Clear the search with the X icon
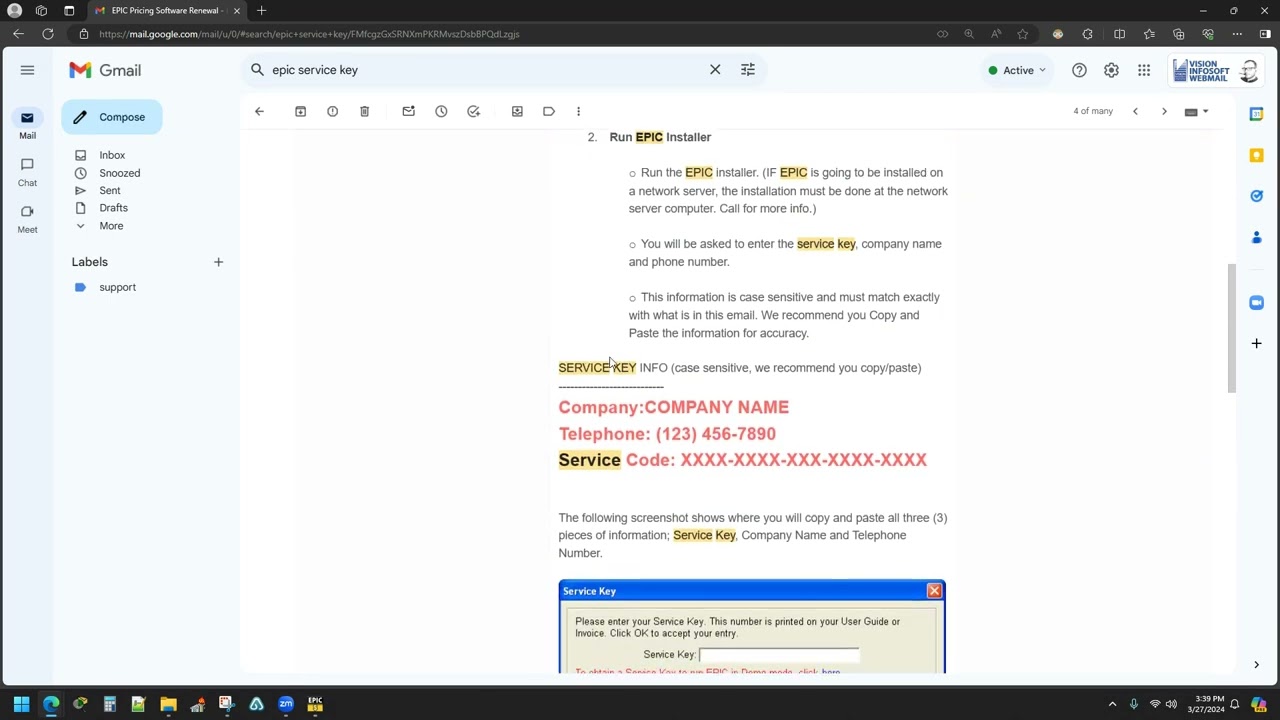1280x720 pixels. [x=715, y=70]
